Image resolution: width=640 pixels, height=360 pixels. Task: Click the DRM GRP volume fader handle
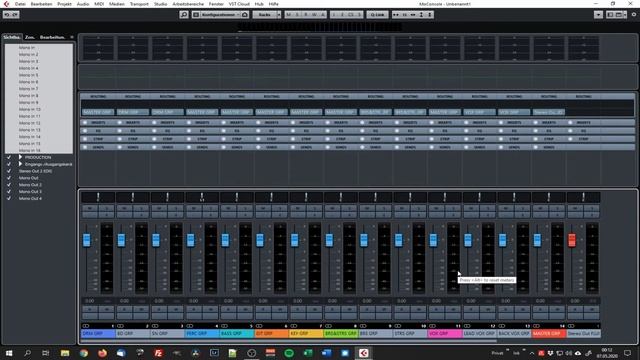pos(87,240)
